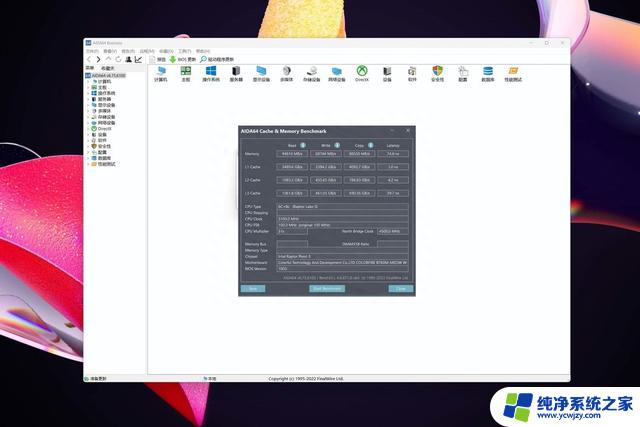Click the Save button in benchmark dialog
640x427 pixels.
pyautogui.click(x=253, y=289)
